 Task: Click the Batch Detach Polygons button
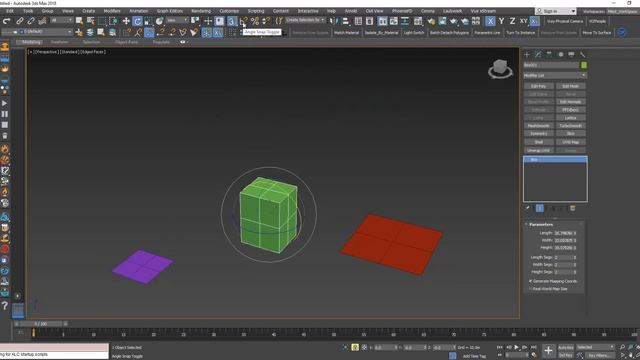click(449, 33)
